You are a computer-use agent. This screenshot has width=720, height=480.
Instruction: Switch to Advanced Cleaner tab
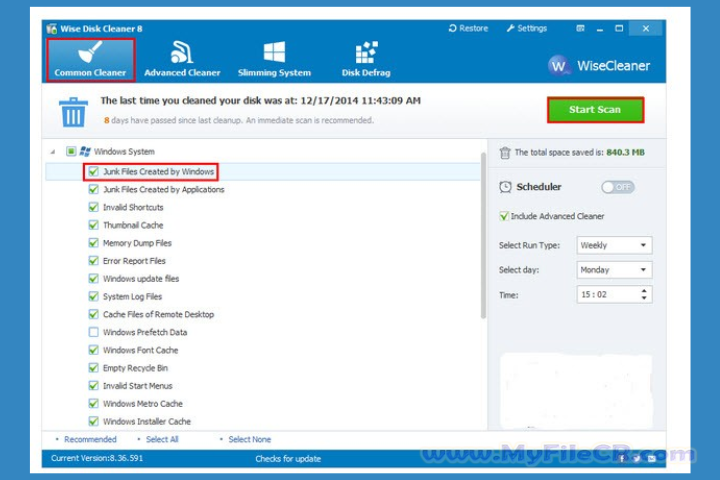point(182,60)
